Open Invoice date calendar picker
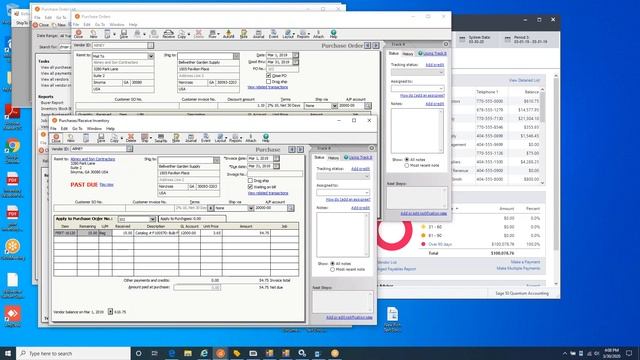Viewport: 640px width, 360px height. [276, 158]
